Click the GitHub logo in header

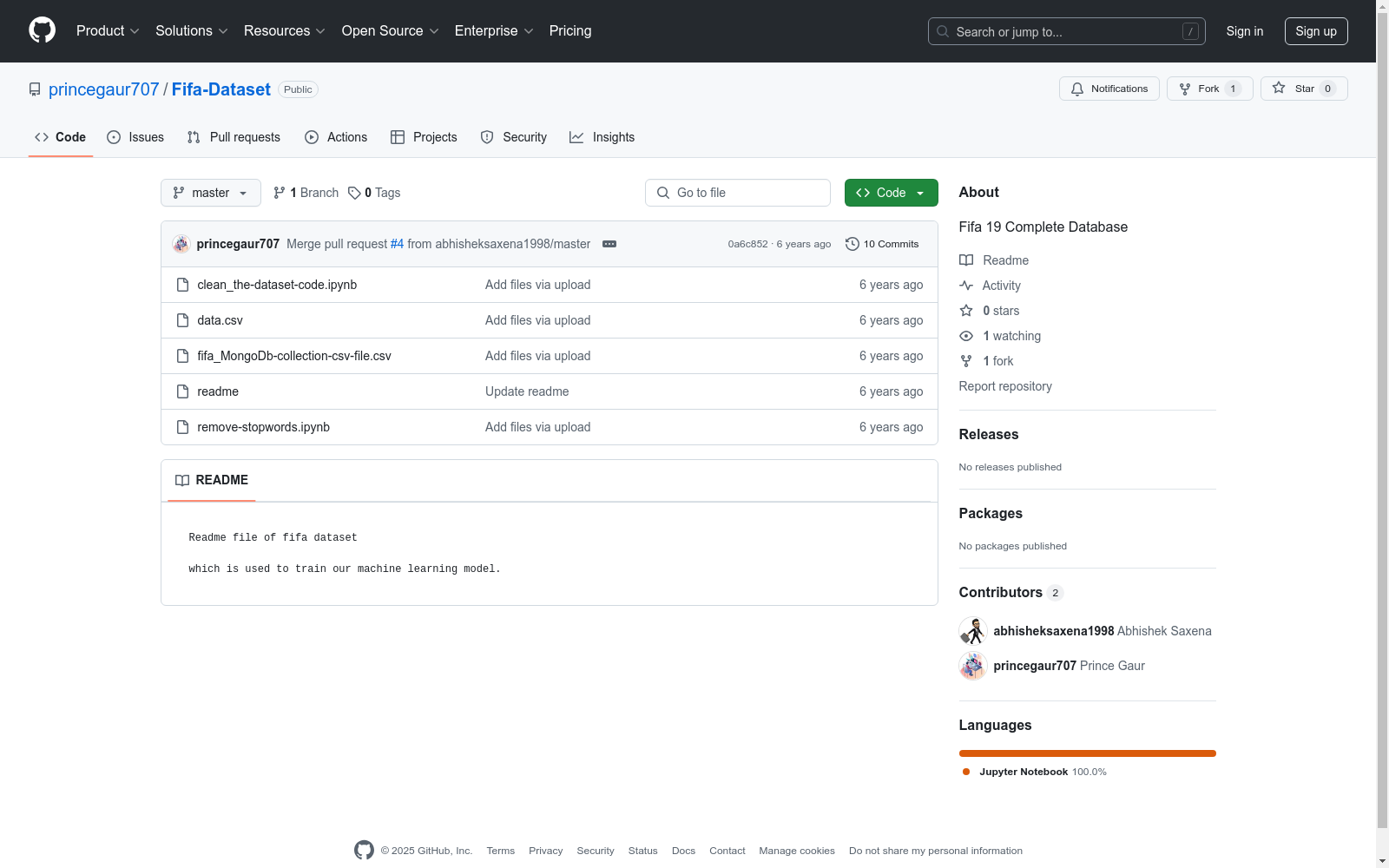pos(42,30)
